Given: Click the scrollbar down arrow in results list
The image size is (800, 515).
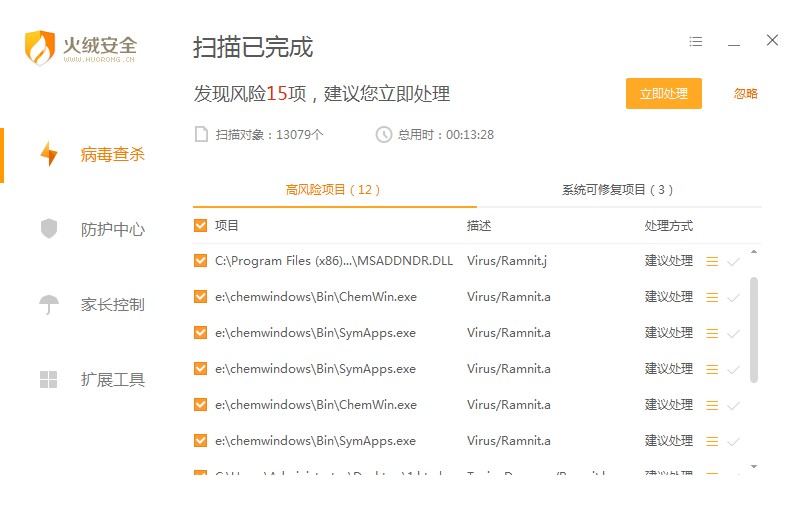Looking at the screenshot, I should click(x=754, y=467).
